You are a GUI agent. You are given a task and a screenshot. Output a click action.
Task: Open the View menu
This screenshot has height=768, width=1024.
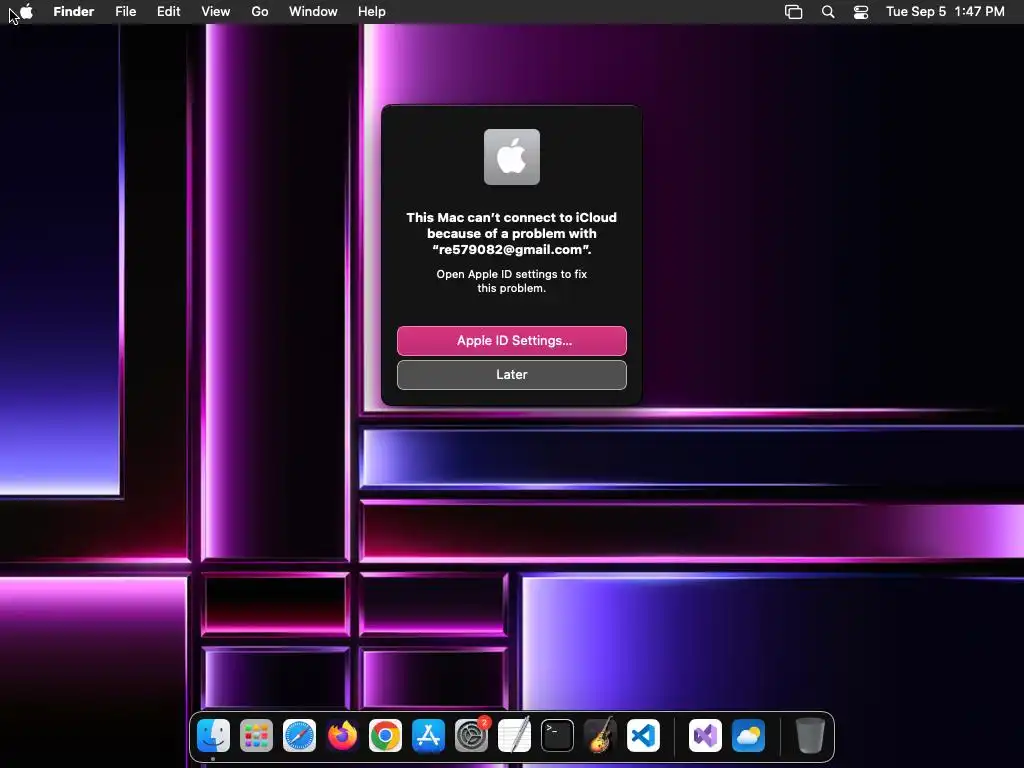[x=216, y=12]
